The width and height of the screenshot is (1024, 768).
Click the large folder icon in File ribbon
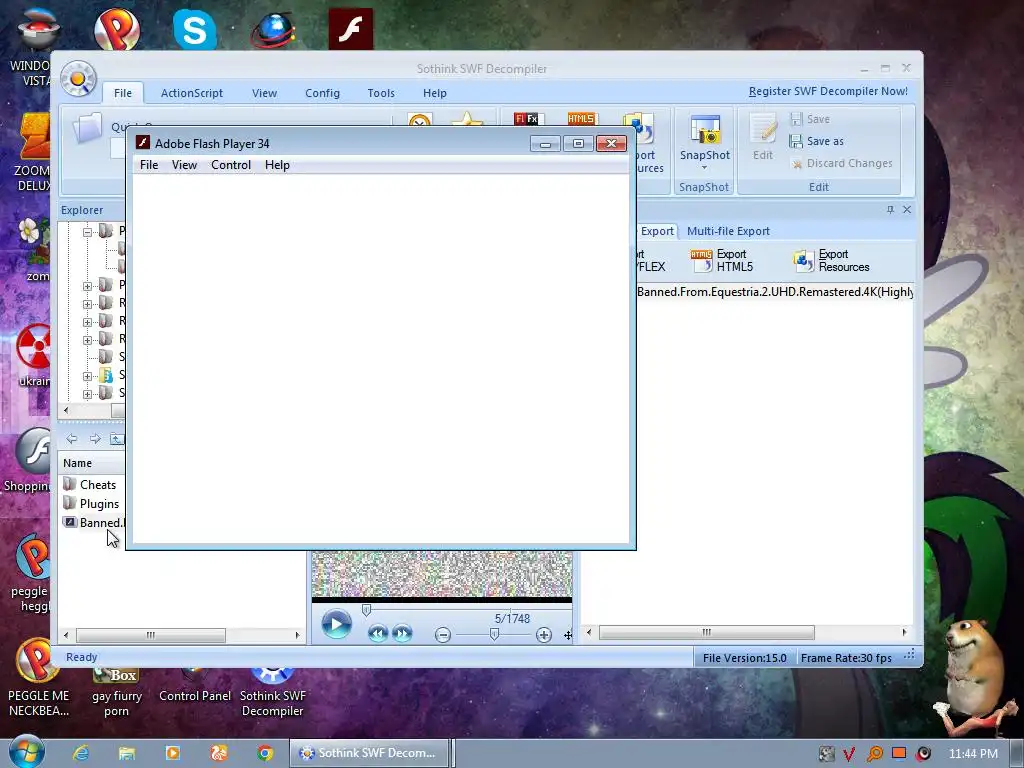[87, 128]
